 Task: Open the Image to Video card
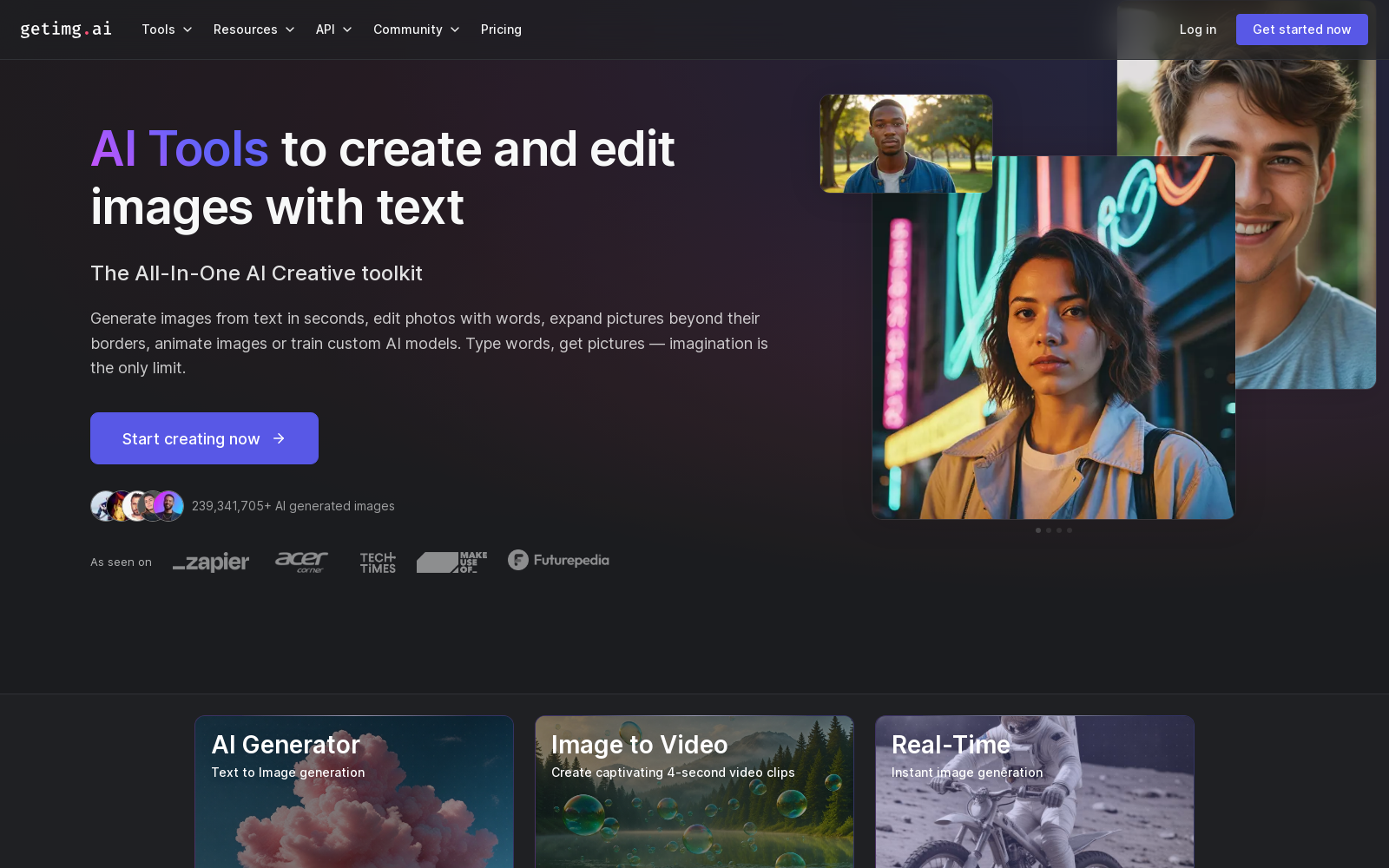(694, 792)
